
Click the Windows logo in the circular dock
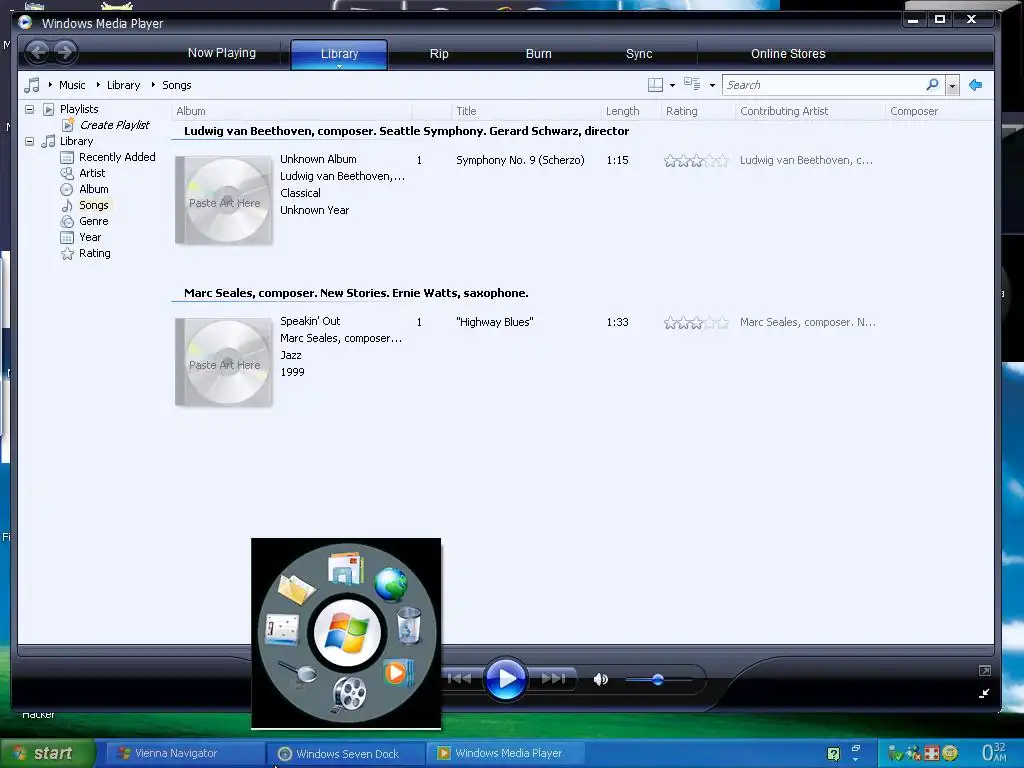(347, 633)
